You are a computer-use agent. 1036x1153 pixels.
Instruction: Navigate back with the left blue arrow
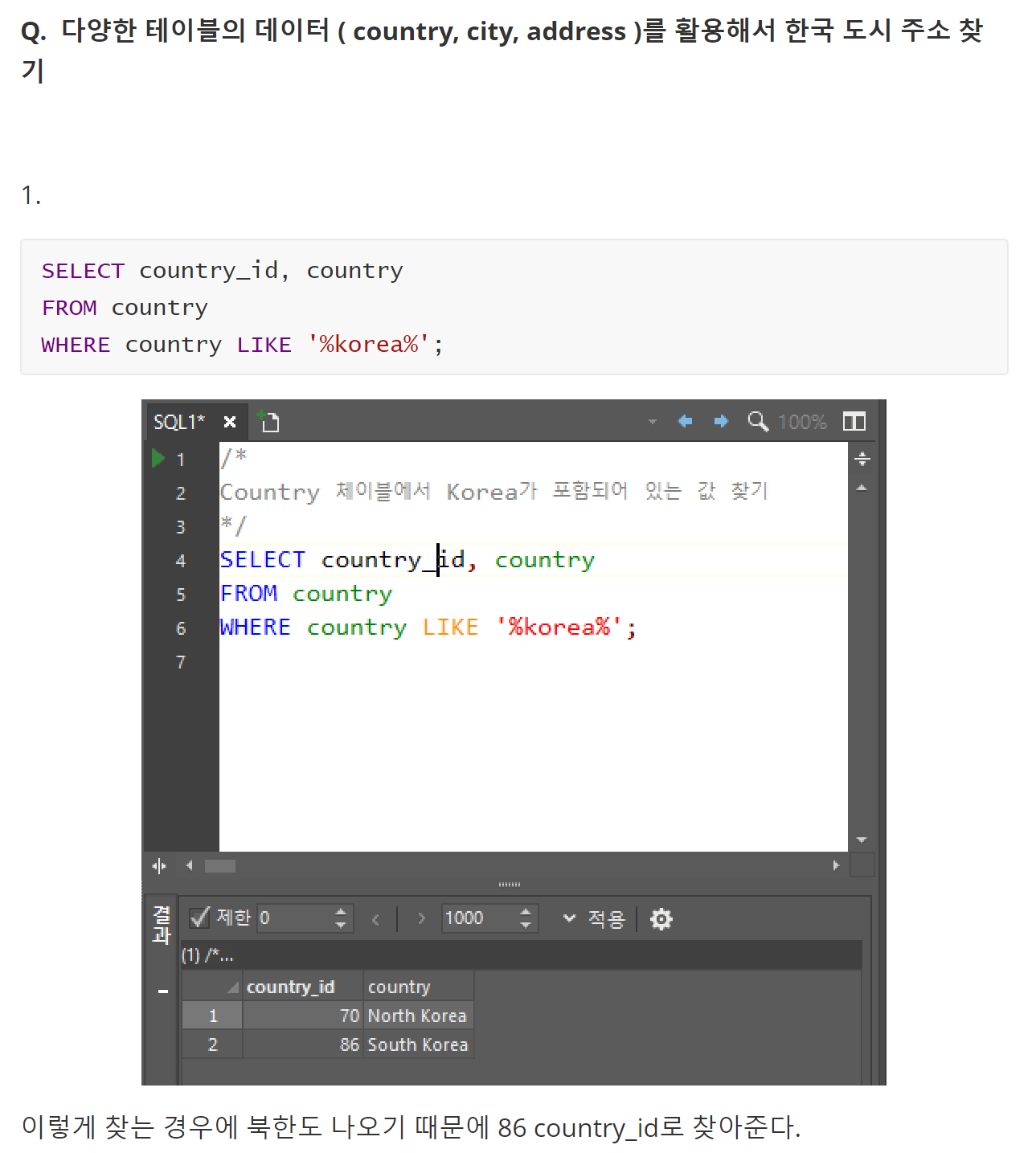point(685,421)
